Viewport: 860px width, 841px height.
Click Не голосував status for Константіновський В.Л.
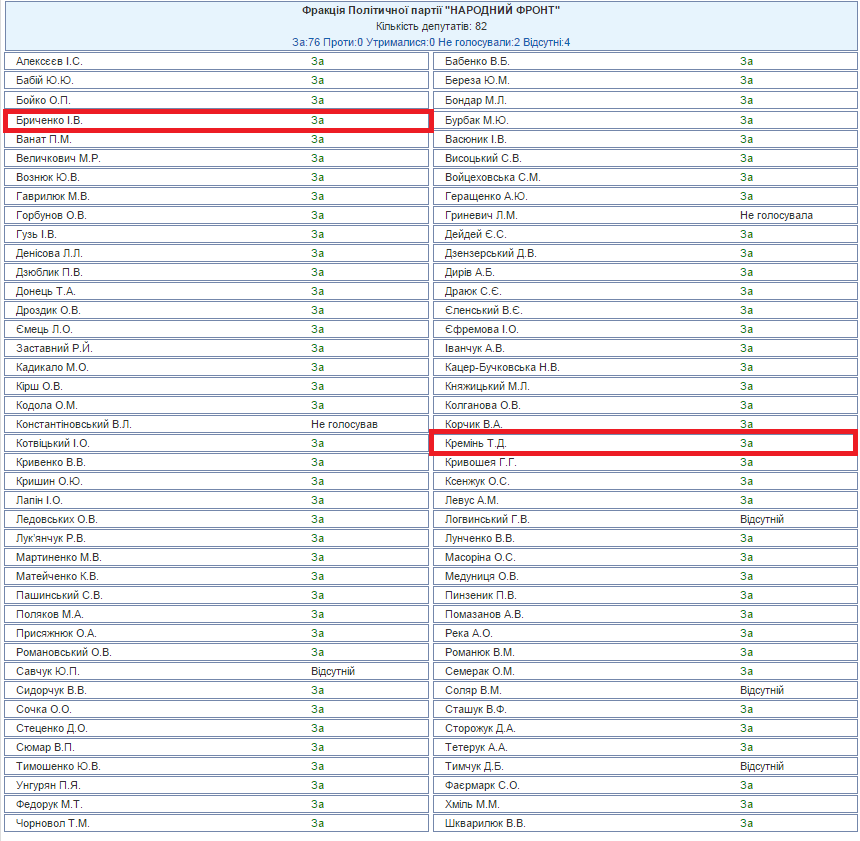point(344,424)
